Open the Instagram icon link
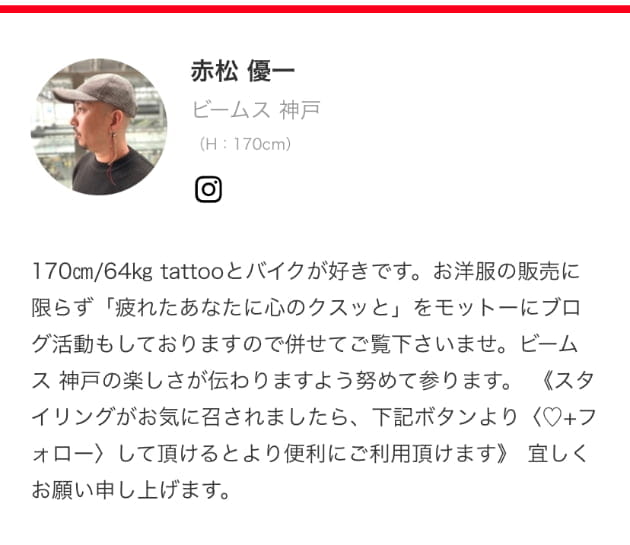 coord(208,189)
